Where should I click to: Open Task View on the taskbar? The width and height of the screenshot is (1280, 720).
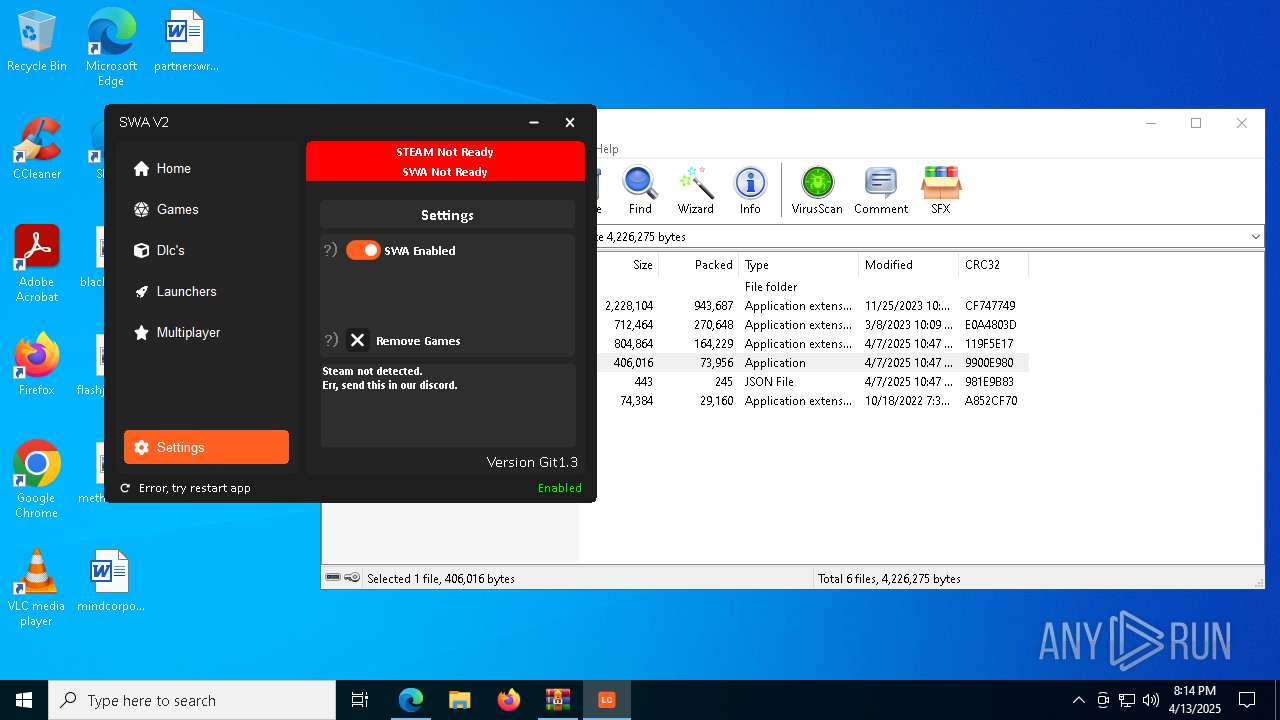click(x=360, y=700)
